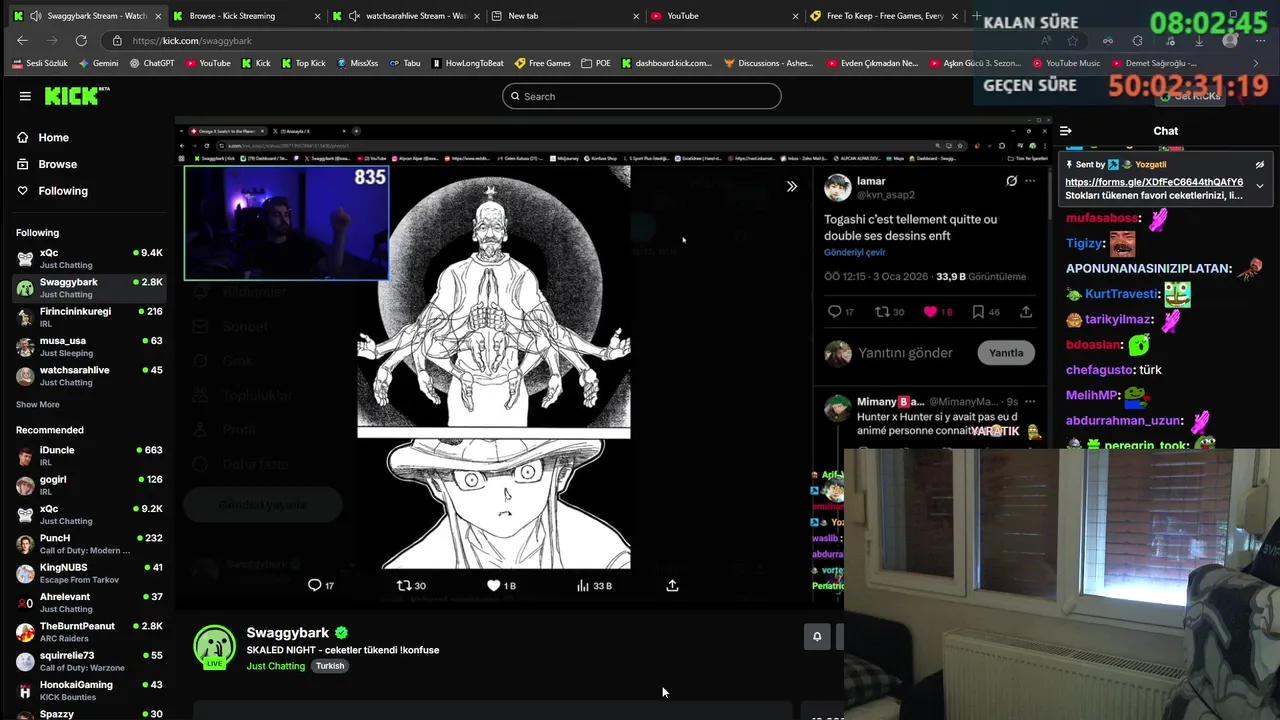1280x720 pixels.
Task: Go forward in the browser
Action: (51, 41)
